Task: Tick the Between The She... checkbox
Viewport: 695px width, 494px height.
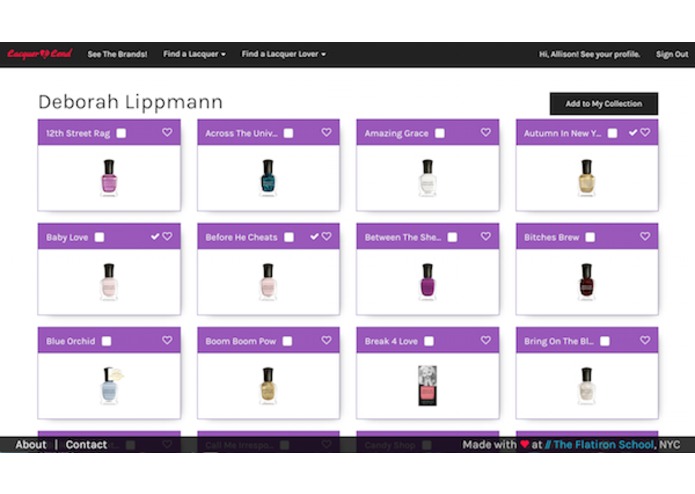Action: pyautogui.click(x=453, y=237)
